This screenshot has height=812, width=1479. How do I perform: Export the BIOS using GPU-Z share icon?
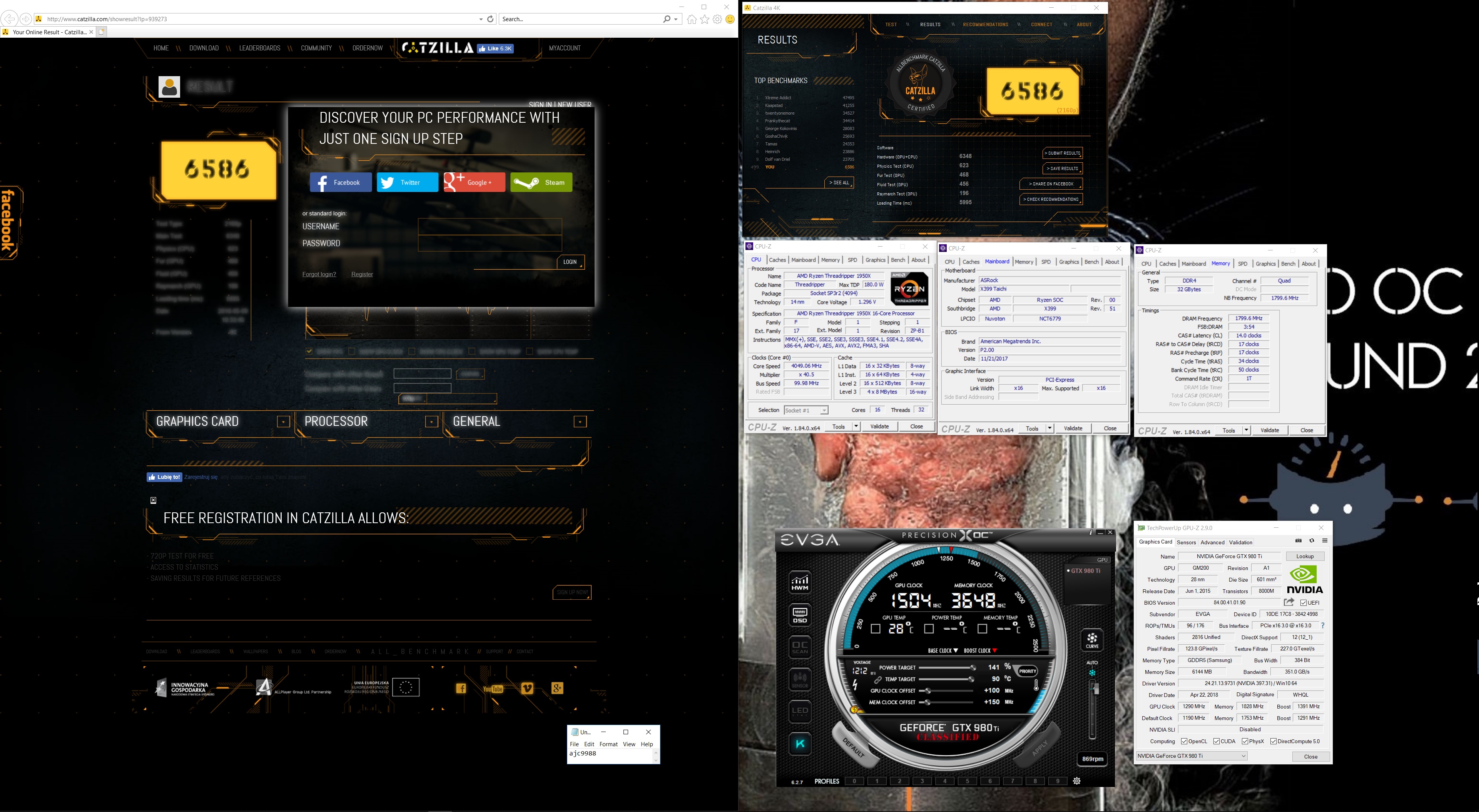(x=1289, y=602)
